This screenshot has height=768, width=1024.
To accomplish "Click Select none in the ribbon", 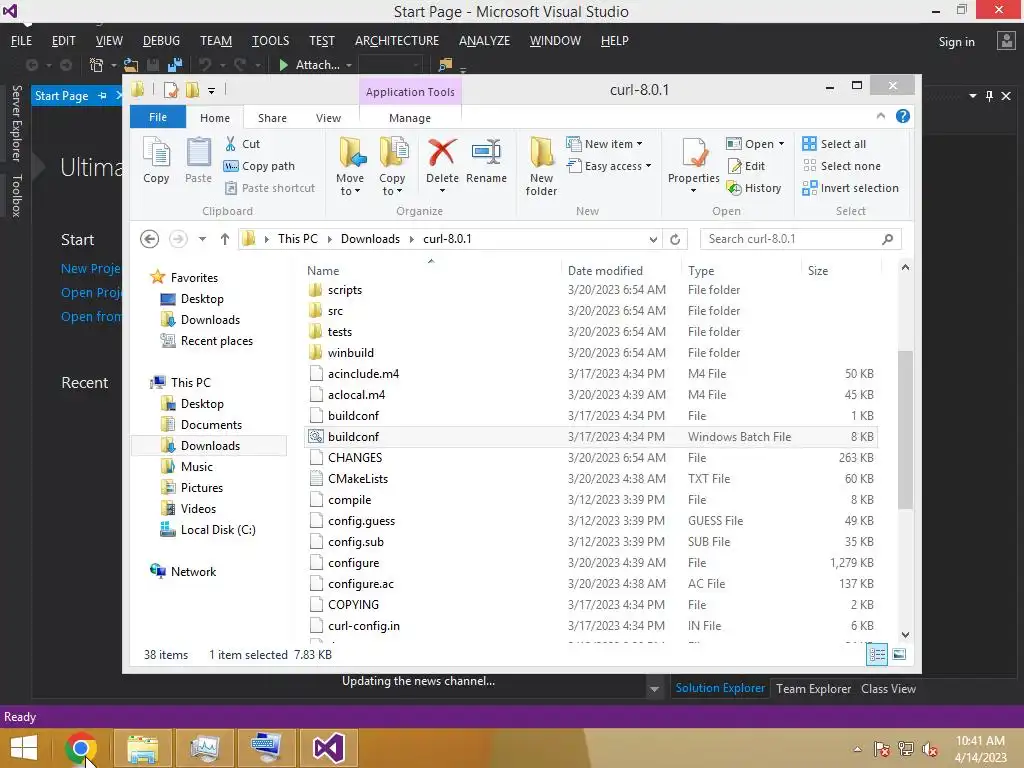I will [x=842, y=166].
